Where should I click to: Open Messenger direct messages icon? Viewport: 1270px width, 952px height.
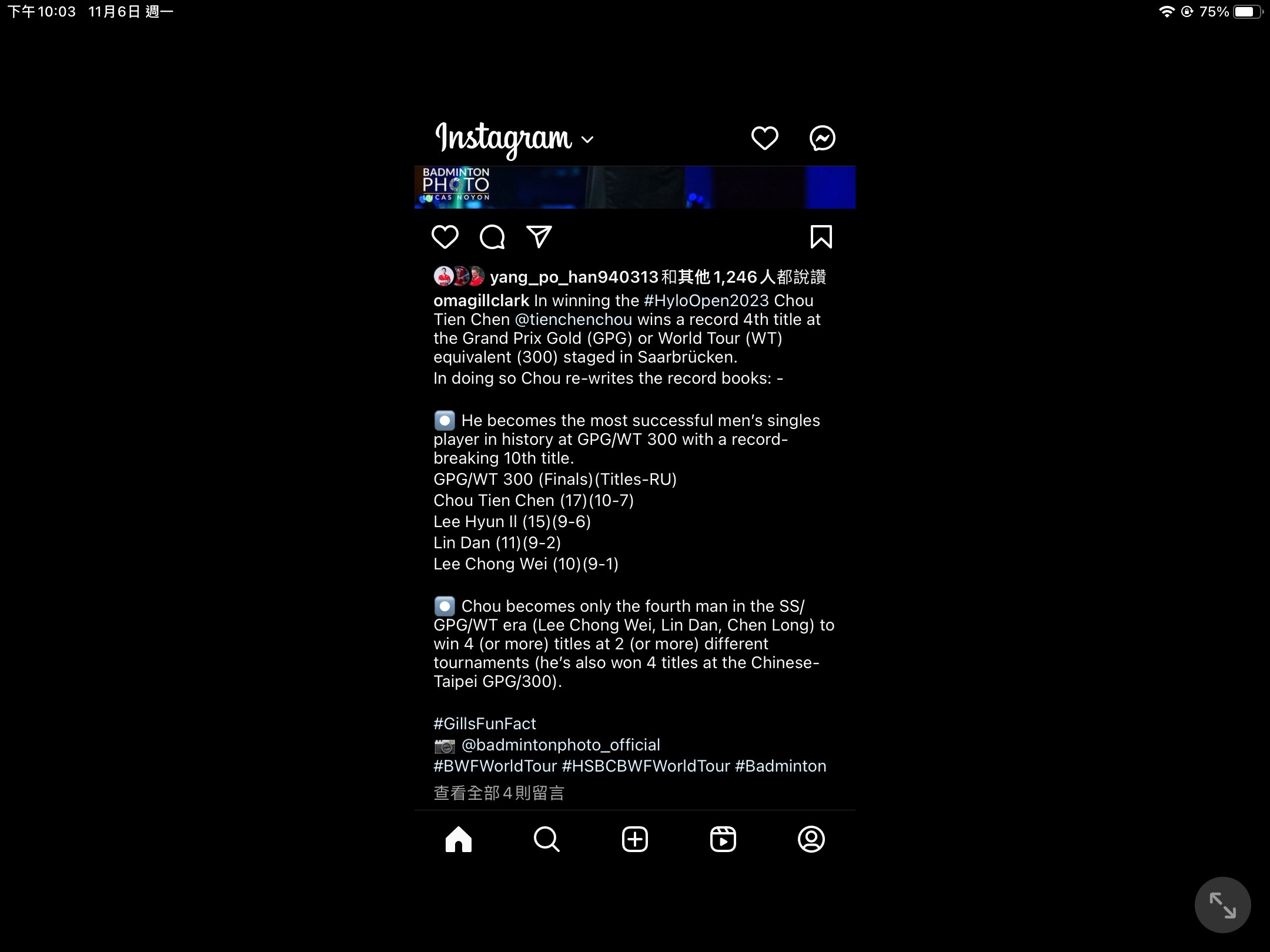pyautogui.click(x=822, y=138)
